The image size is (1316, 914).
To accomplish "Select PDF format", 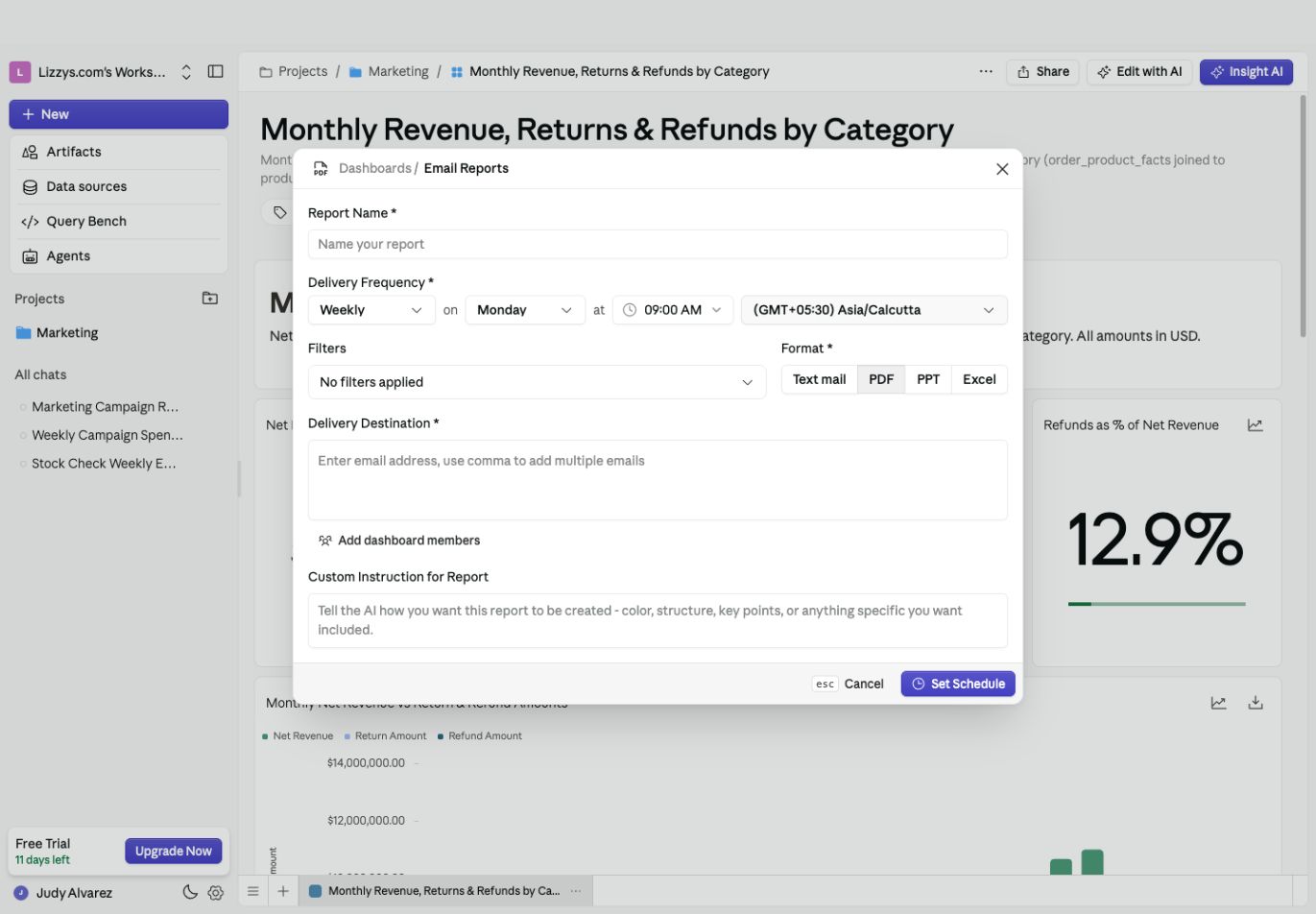I will pyautogui.click(x=881, y=379).
